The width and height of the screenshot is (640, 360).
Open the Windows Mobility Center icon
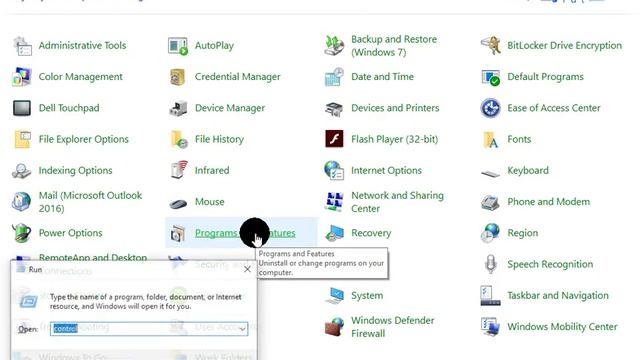(491, 327)
